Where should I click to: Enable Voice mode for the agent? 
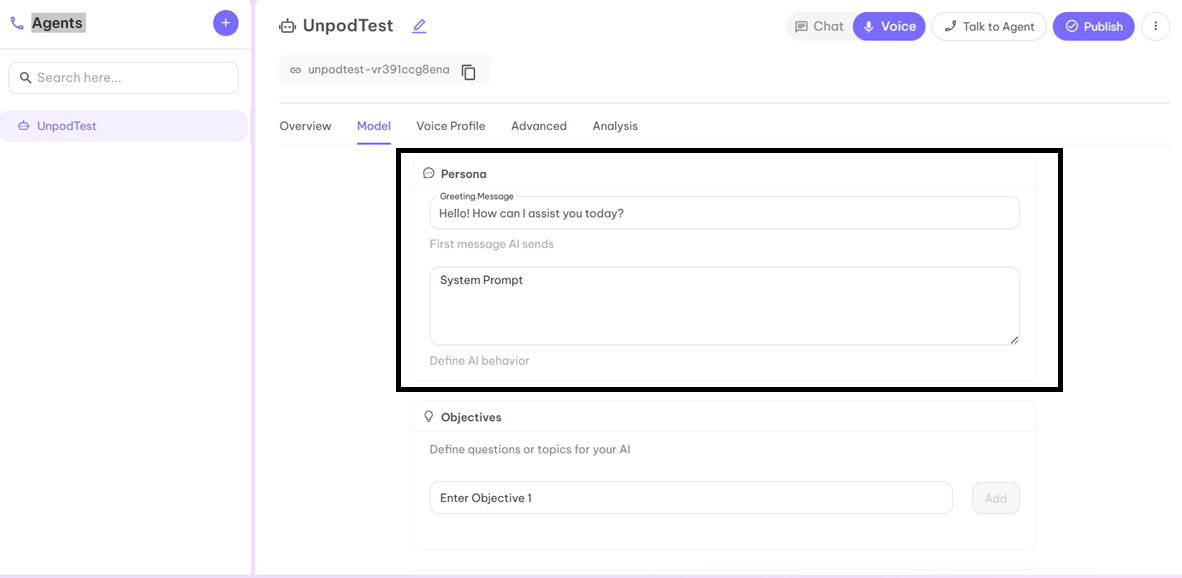[888, 26]
